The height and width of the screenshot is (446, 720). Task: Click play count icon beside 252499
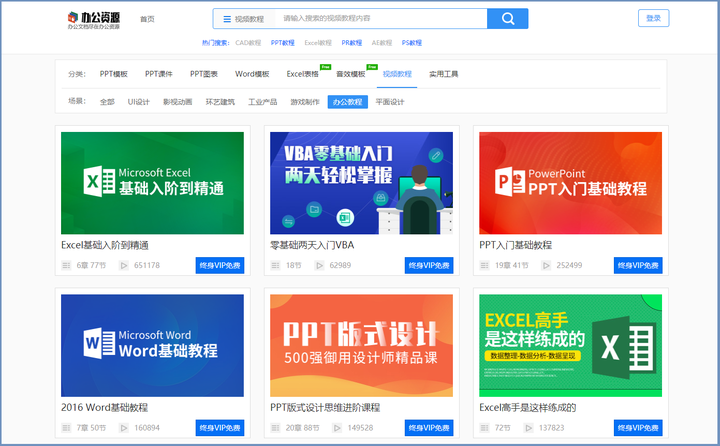[x=546, y=265]
